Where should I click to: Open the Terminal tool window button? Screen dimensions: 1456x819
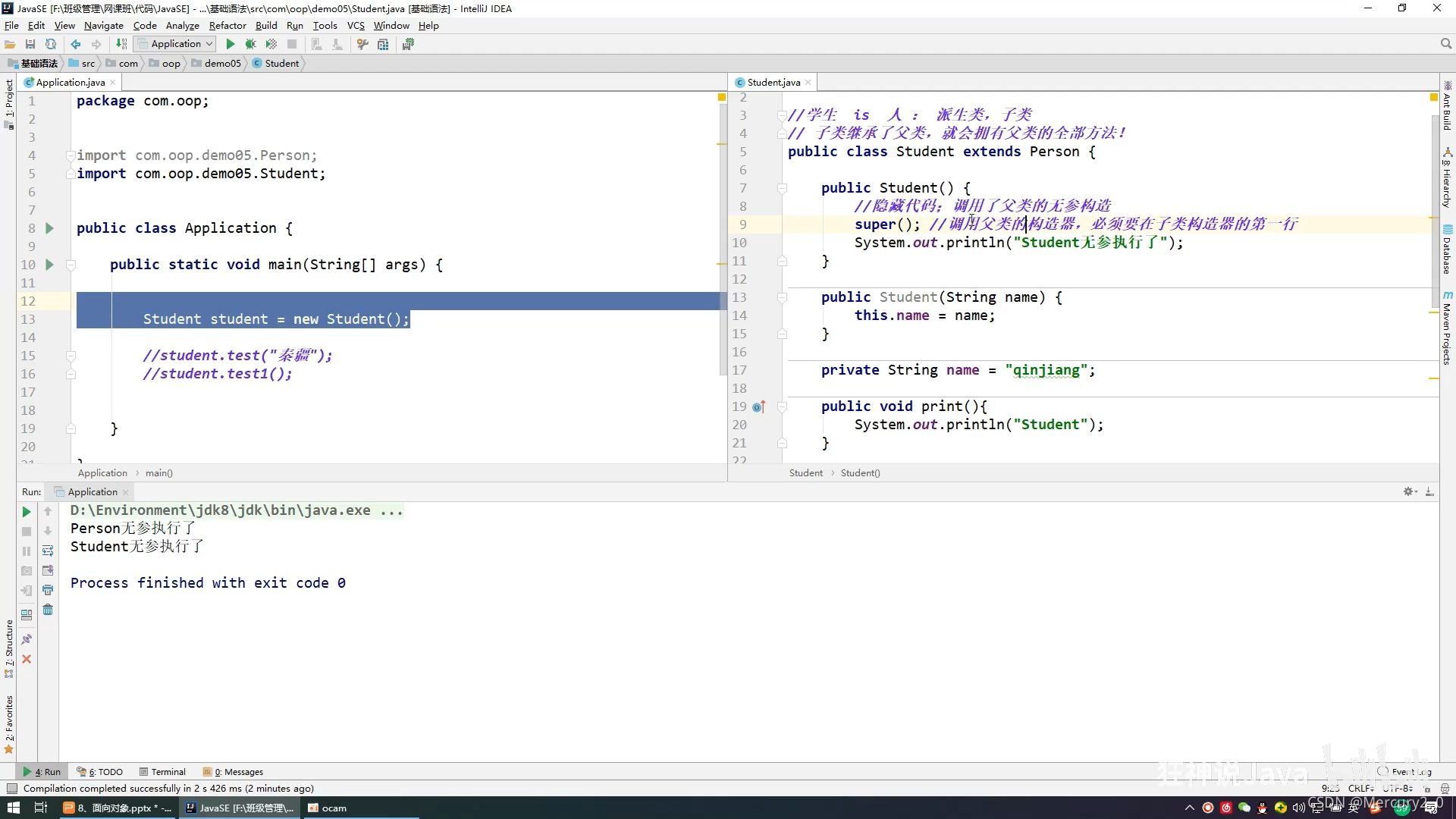click(162, 772)
